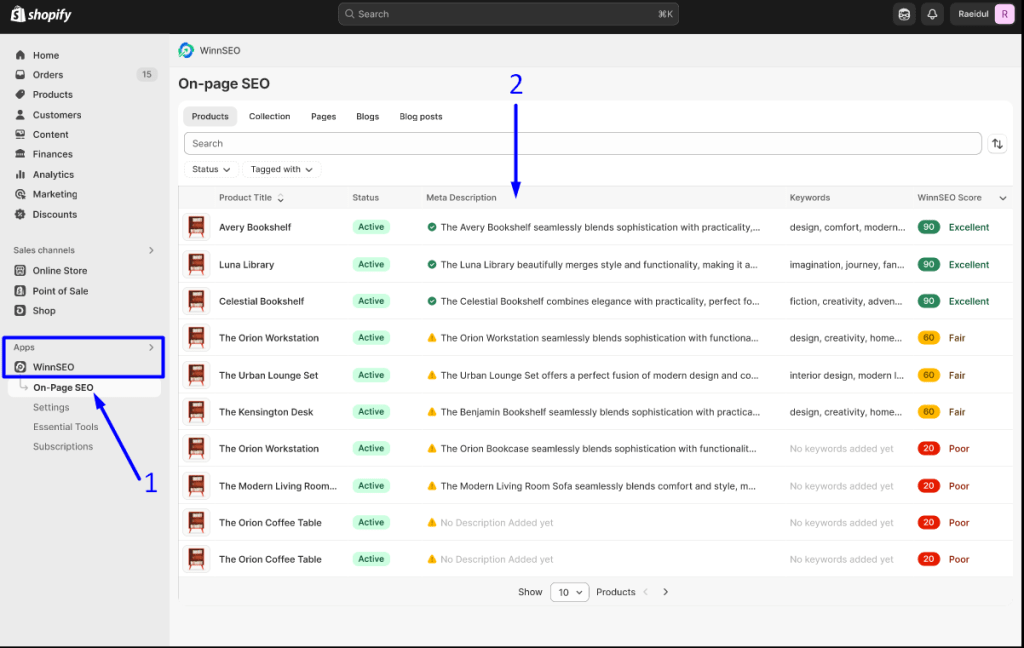Switch to the Blog posts tab
This screenshot has width=1024, height=648.
(421, 116)
